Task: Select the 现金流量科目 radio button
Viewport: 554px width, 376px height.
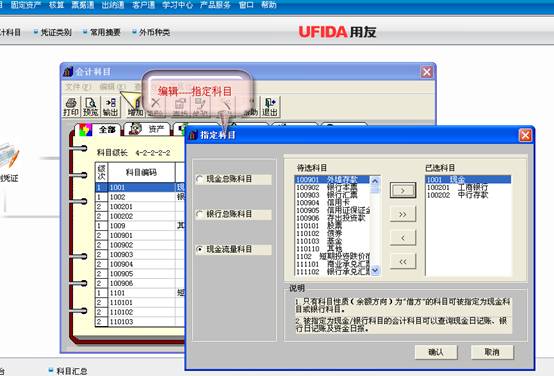Action: pos(200,249)
